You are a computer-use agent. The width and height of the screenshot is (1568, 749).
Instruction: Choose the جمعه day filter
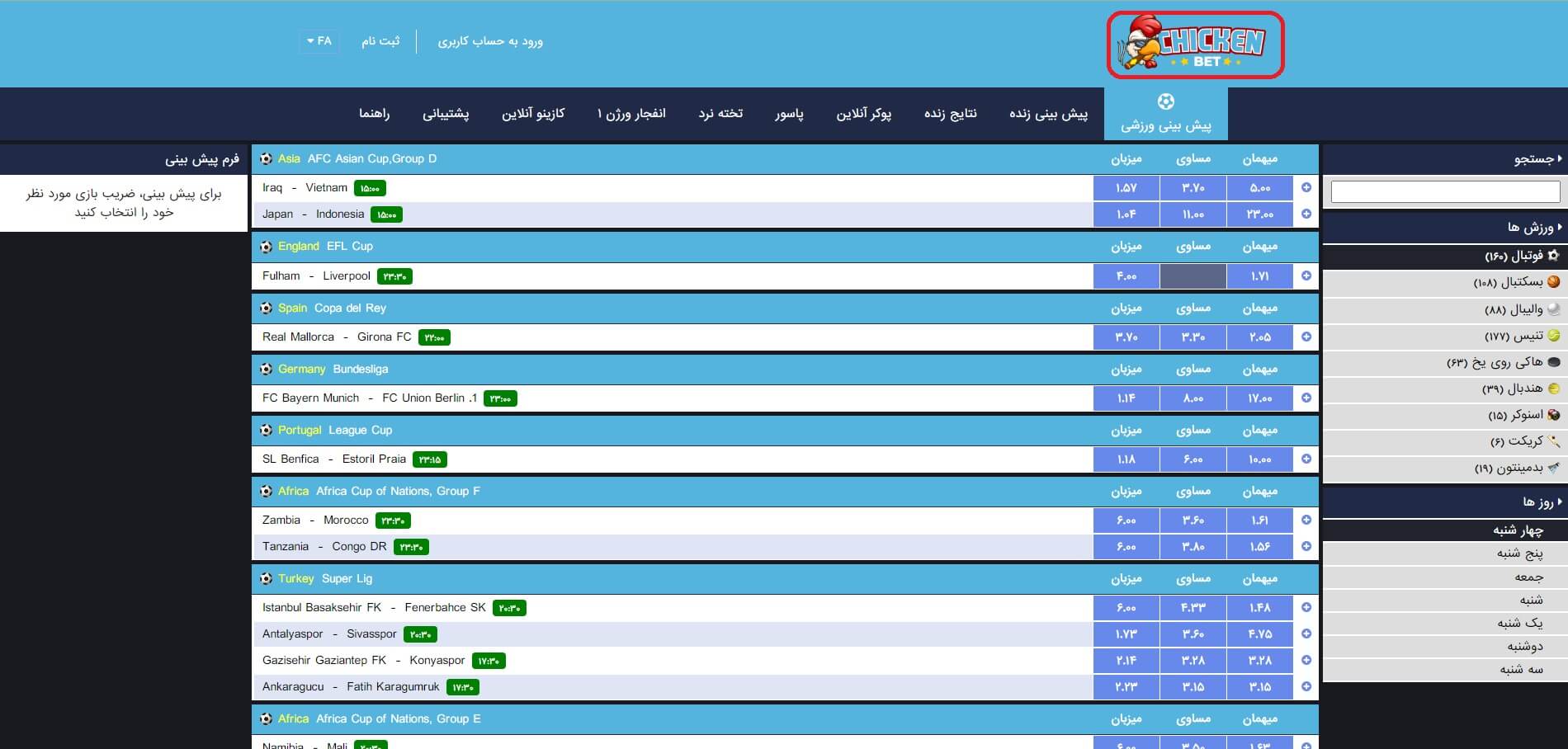(1445, 577)
